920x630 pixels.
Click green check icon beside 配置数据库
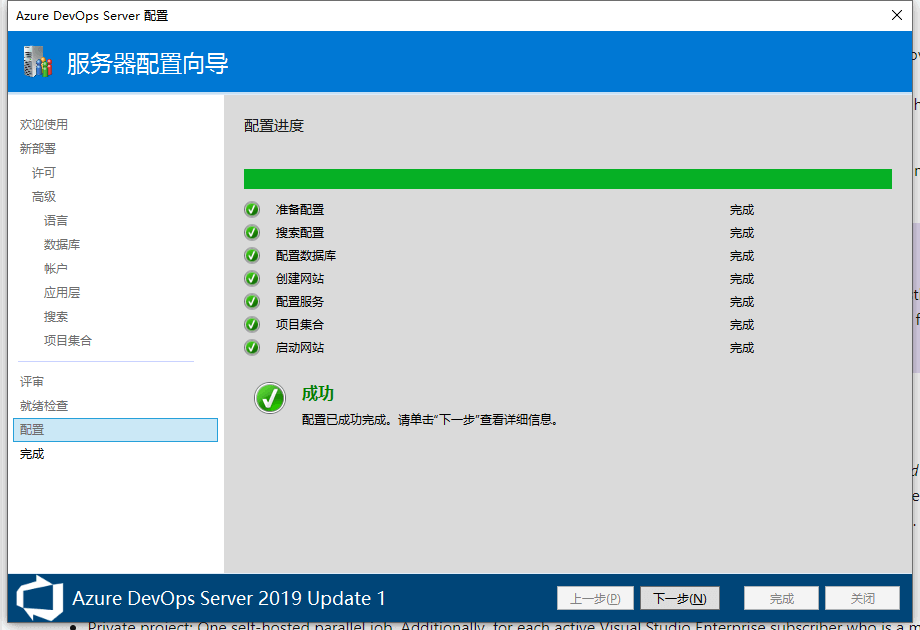[252, 256]
